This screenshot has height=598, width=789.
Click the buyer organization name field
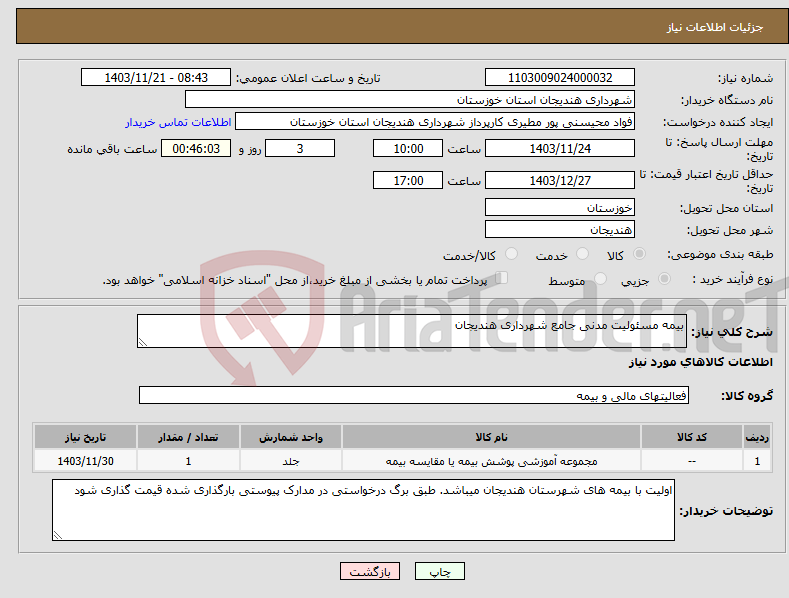coord(410,100)
